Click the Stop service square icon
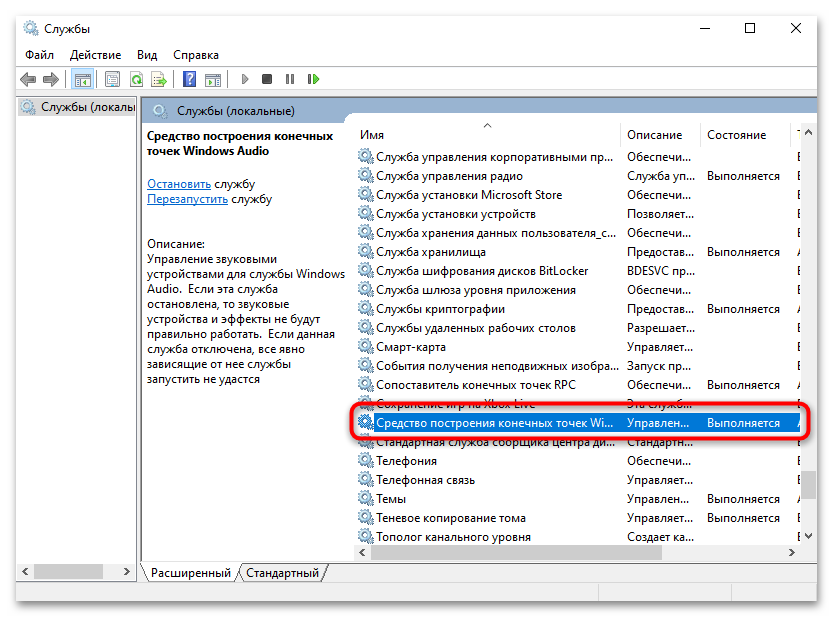Image resolution: width=833 pixels, height=617 pixels. 267,79
